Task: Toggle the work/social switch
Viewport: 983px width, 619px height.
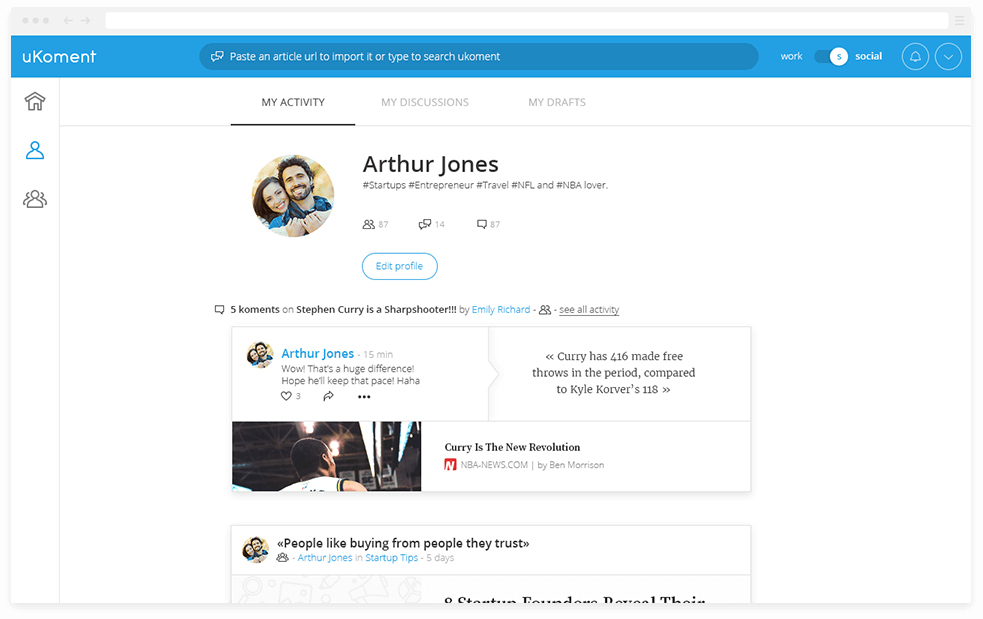Action: [831, 57]
